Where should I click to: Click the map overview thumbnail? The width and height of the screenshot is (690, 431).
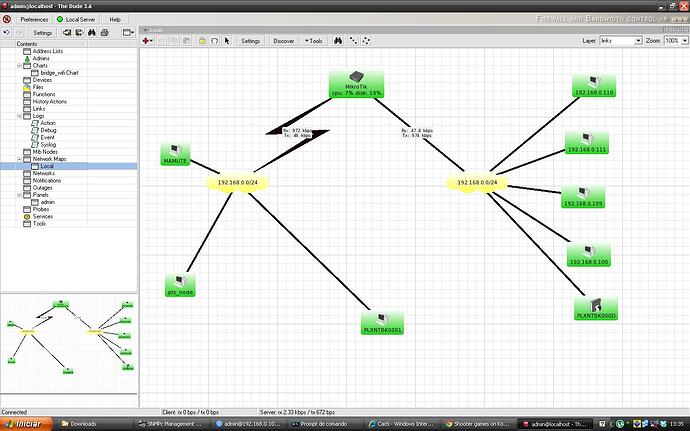pos(69,343)
